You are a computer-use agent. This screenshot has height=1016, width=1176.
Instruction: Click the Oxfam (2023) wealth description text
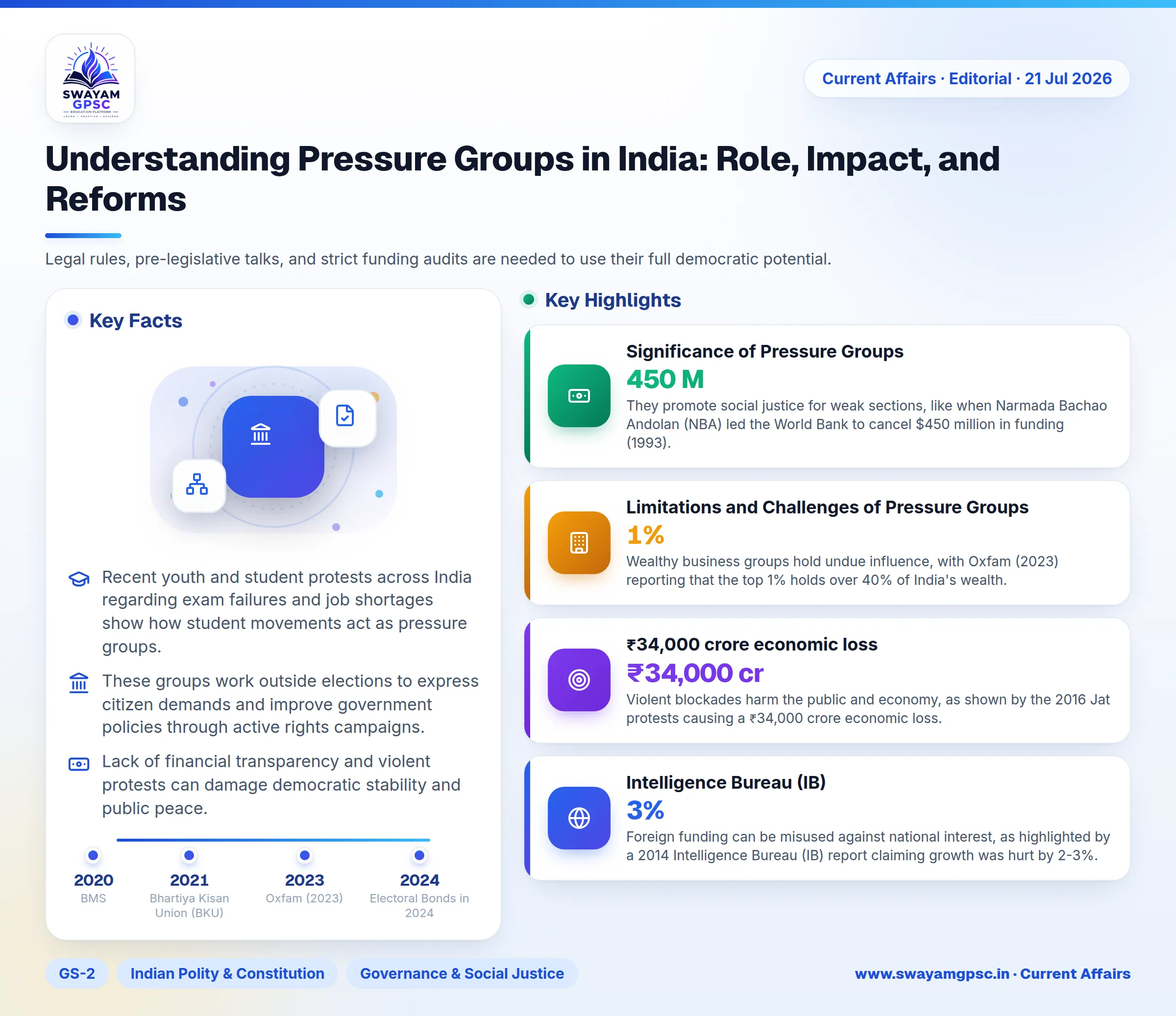pos(842,570)
